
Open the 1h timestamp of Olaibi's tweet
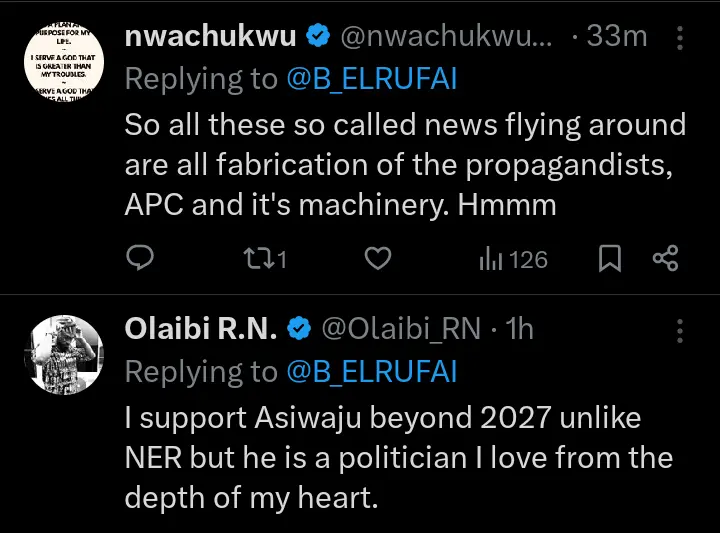click(520, 328)
